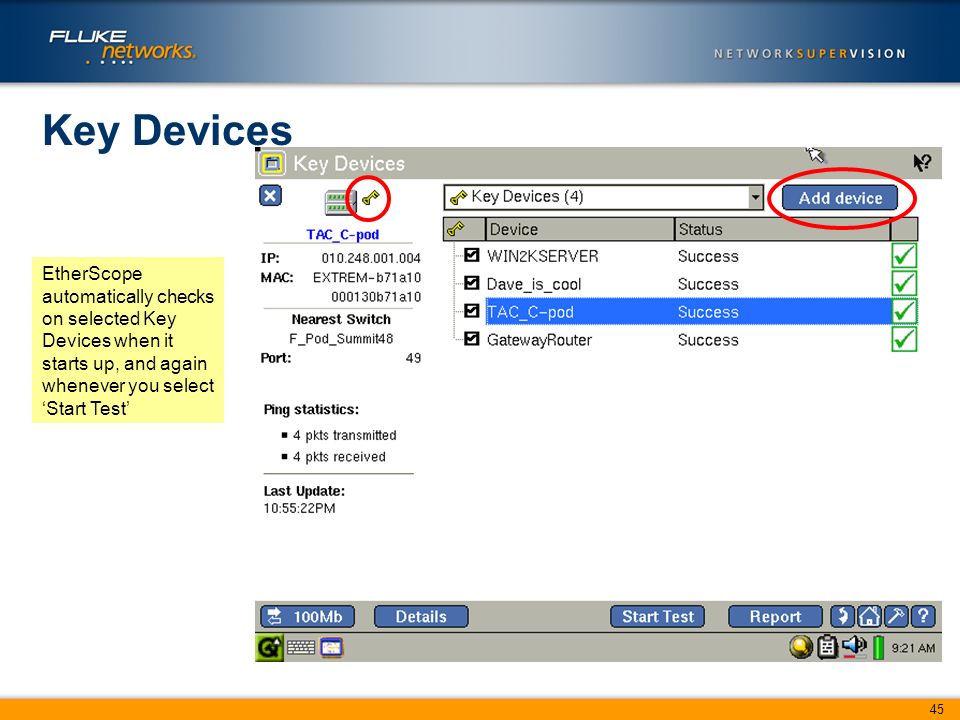Click the speaker volume tray icon

pyautogui.click(x=854, y=647)
